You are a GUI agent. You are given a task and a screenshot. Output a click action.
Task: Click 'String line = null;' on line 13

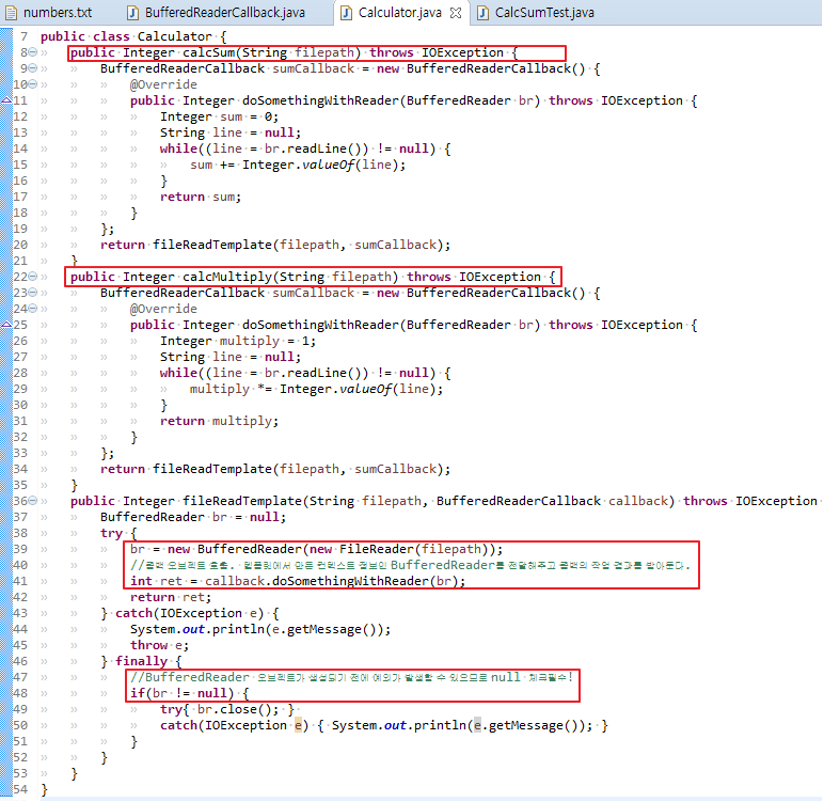[x=231, y=133]
